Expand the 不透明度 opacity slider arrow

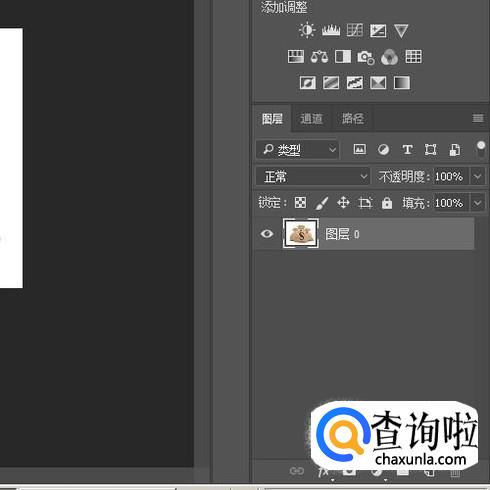point(477,176)
